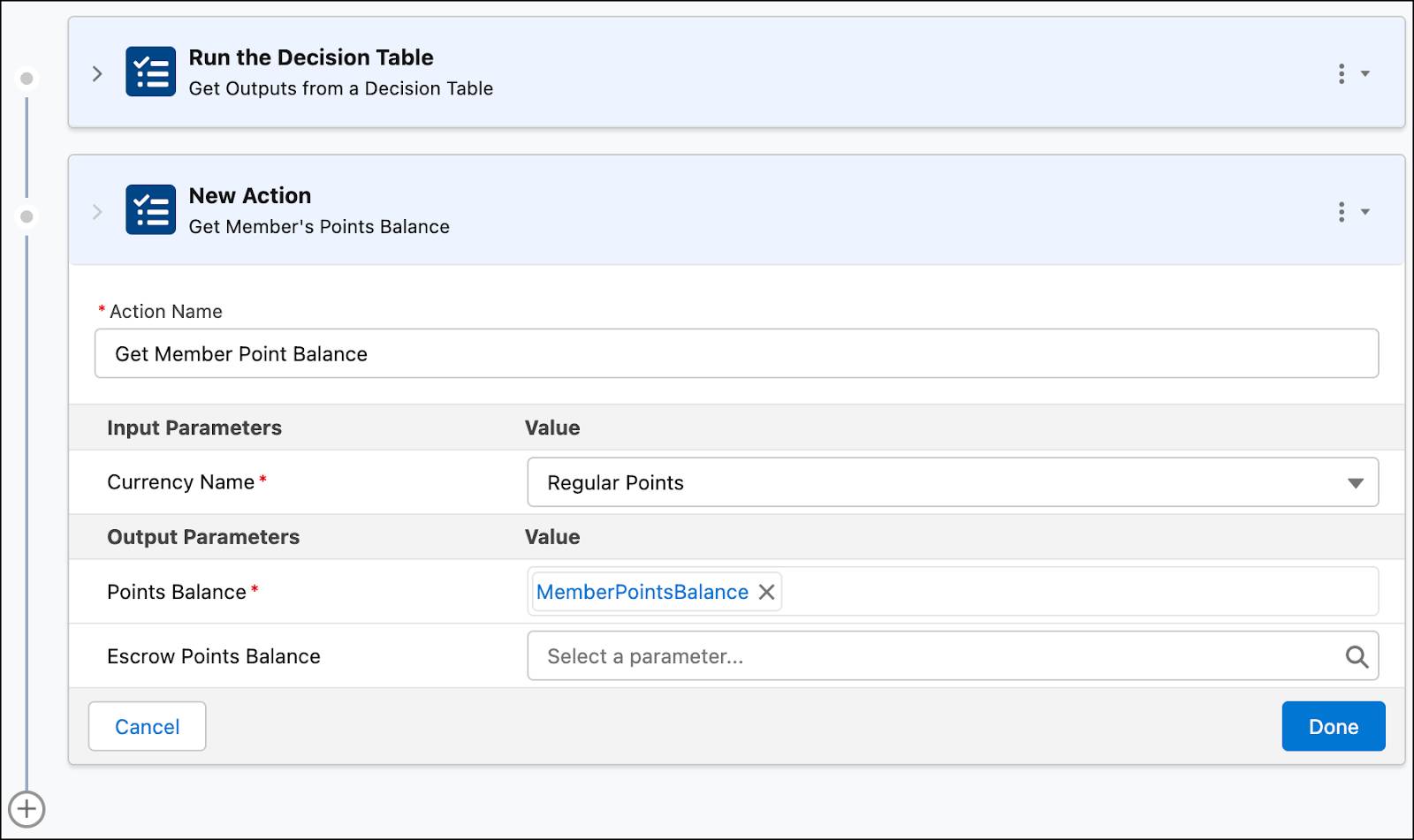
Task: Click the search icon in Escrow Points Balance field
Action: point(1356,655)
